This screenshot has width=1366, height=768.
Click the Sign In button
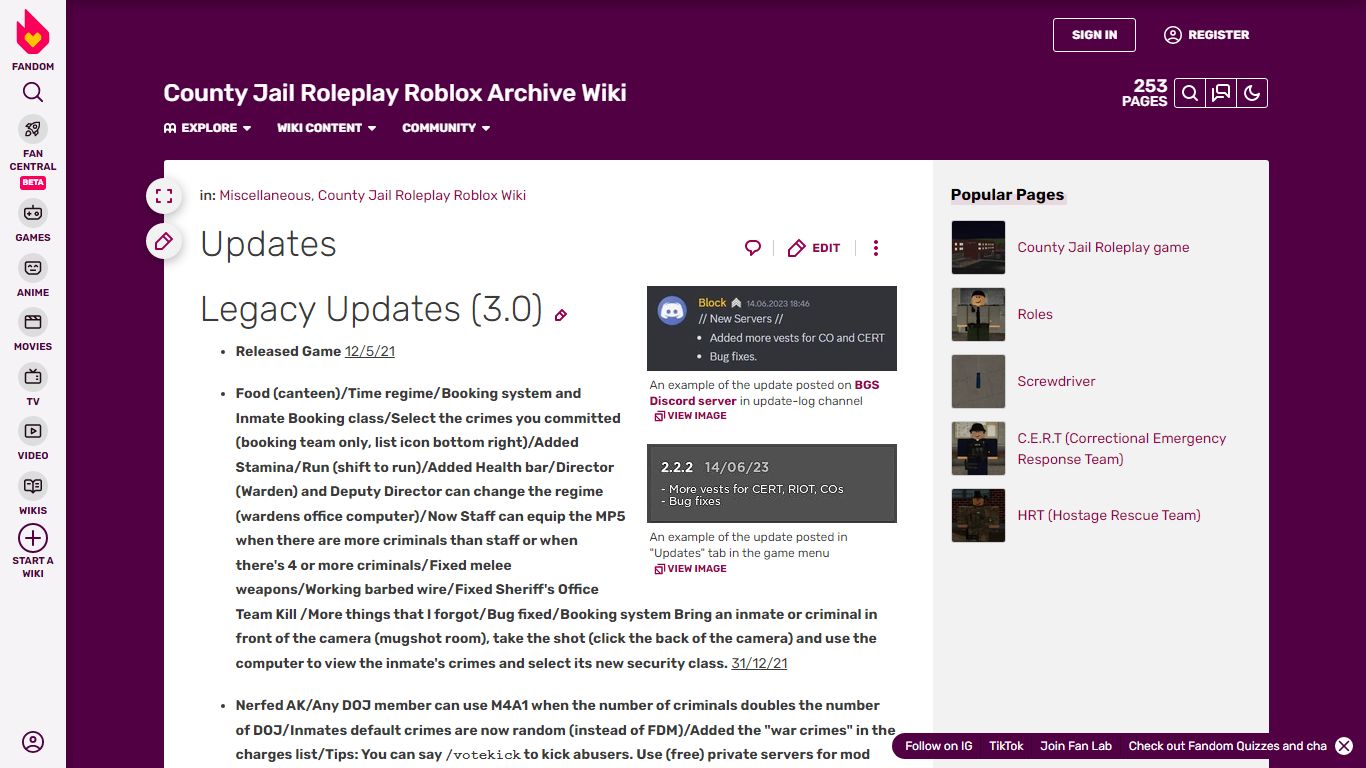(x=1094, y=35)
